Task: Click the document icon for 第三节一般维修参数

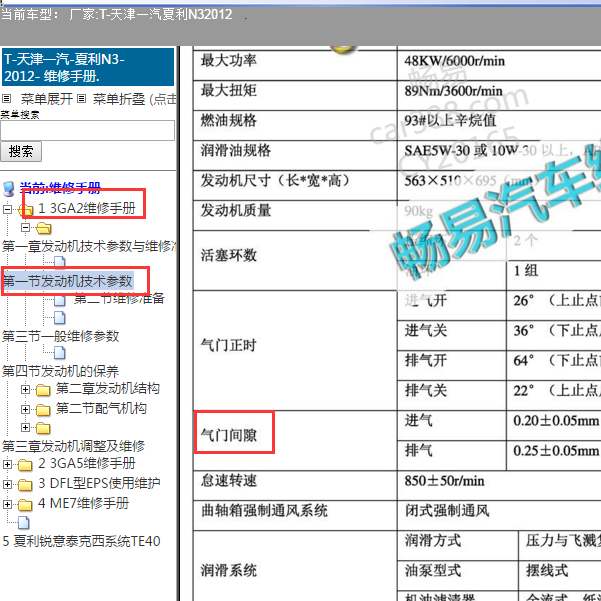Action: pos(59,317)
